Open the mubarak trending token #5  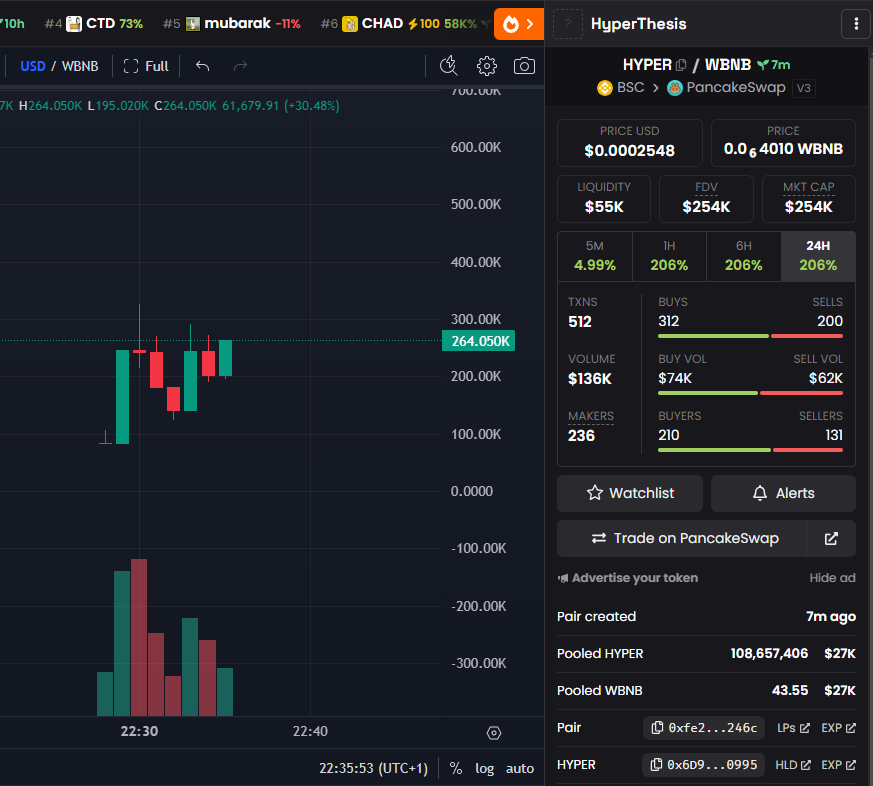pos(232,23)
